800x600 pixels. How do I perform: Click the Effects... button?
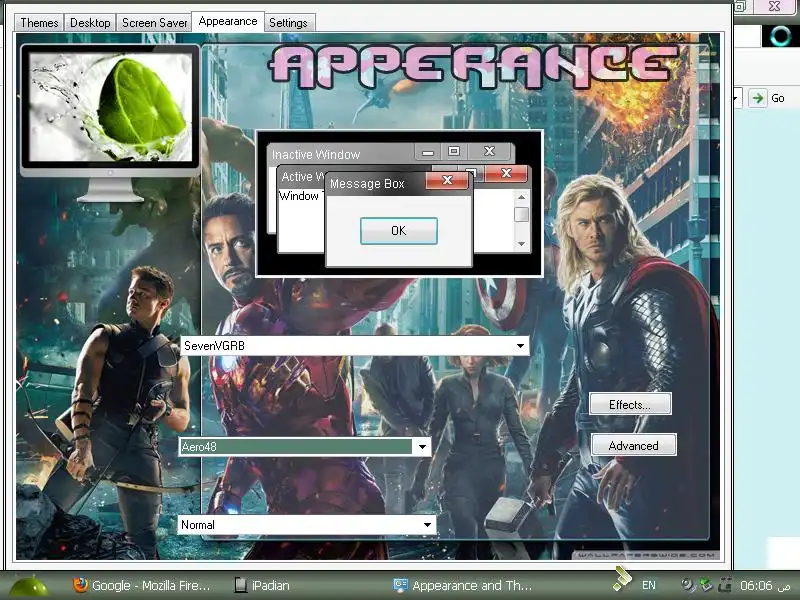[x=630, y=404]
